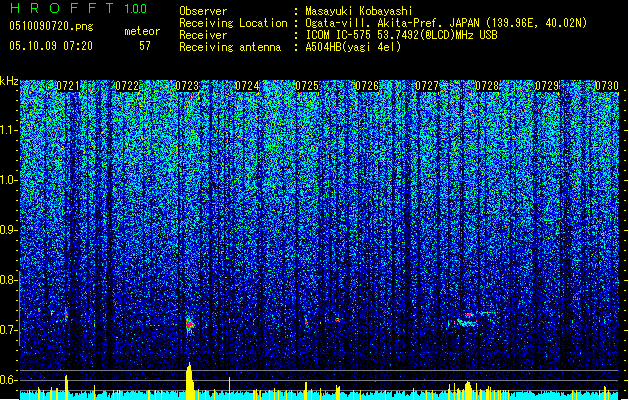Image resolution: width=629 pixels, height=400 pixels.
Task: Click the 0728 time marker
Action: 487,86
